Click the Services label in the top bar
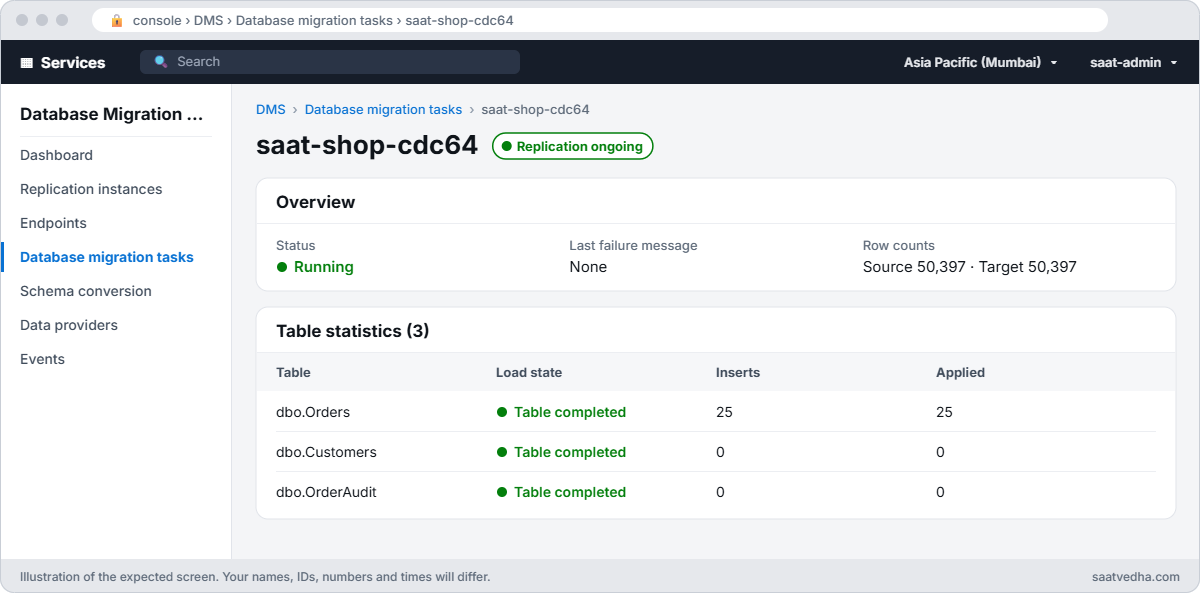Viewport: 1200px width, 593px height. pyautogui.click(x=73, y=62)
